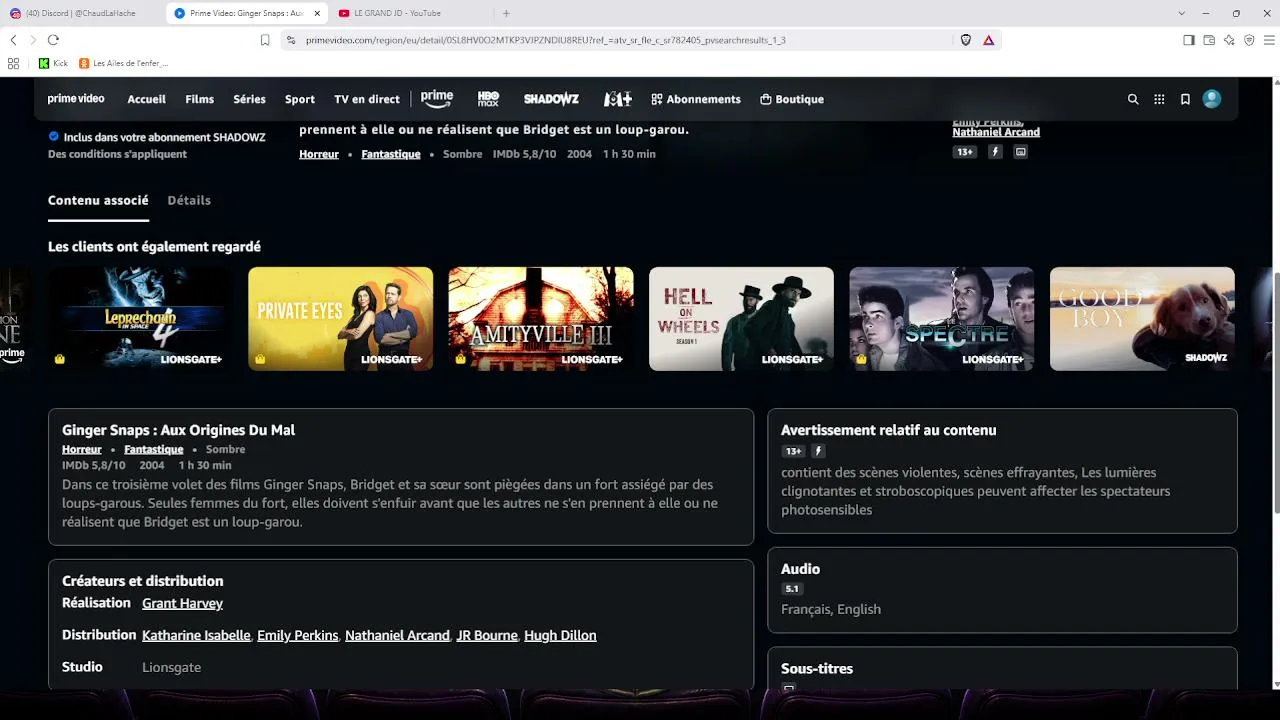Image resolution: width=1280 pixels, height=720 pixels.
Task: Open the Spectre thumbnail
Action: click(x=942, y=319)
